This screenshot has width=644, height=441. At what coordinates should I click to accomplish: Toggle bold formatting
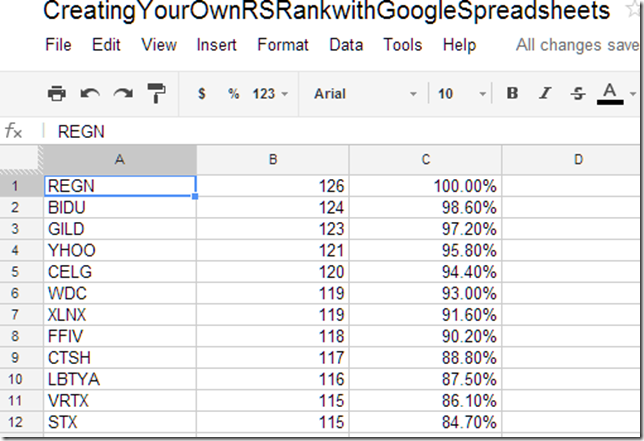[x=512, y=93]
